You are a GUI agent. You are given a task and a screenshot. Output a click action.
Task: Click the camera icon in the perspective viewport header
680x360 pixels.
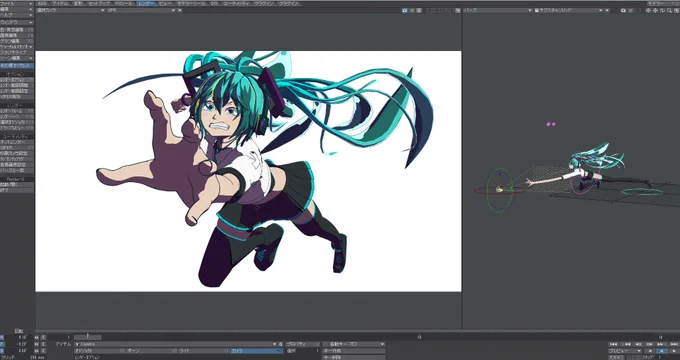(623, 10)
